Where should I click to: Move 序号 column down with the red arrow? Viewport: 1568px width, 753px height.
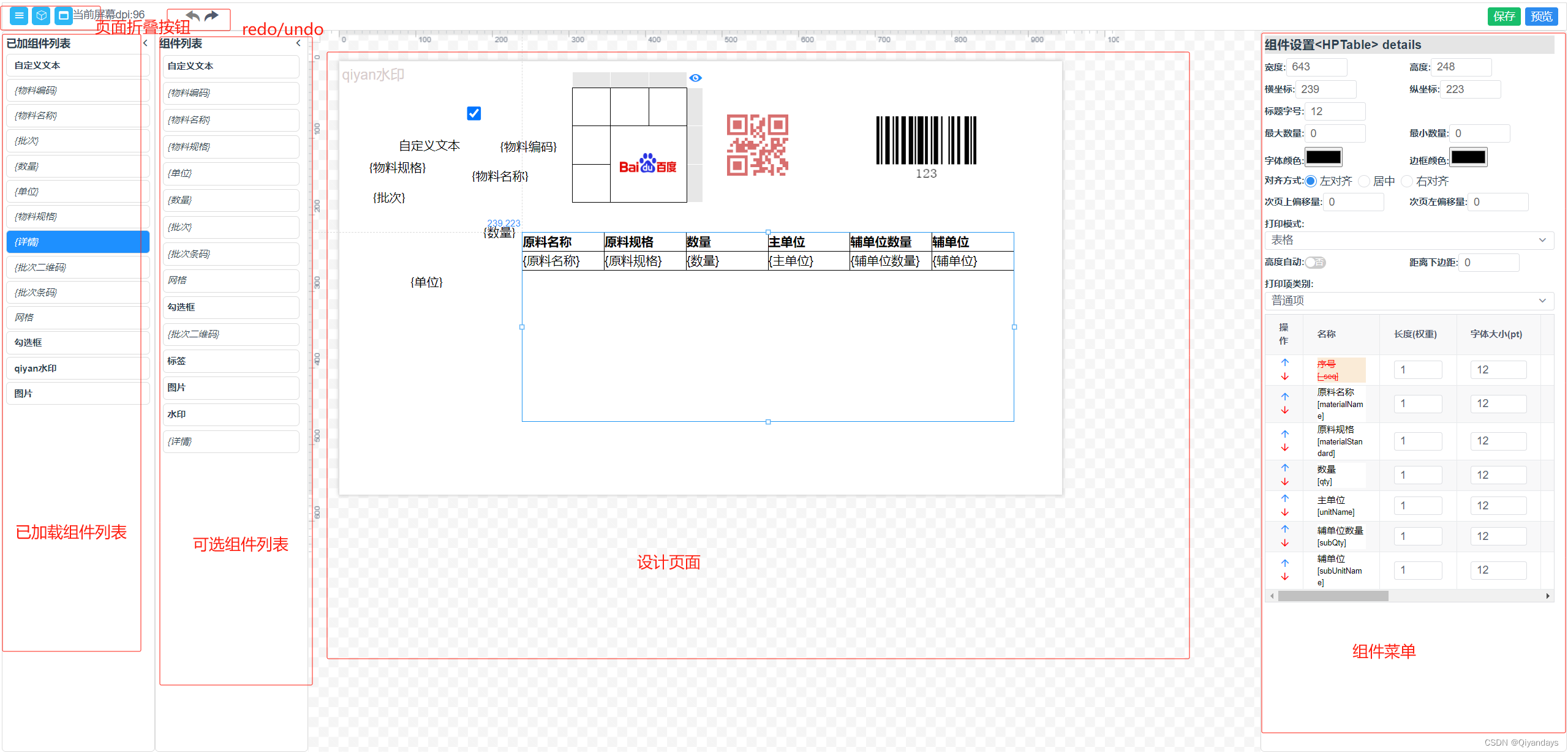pos(1285,376)
